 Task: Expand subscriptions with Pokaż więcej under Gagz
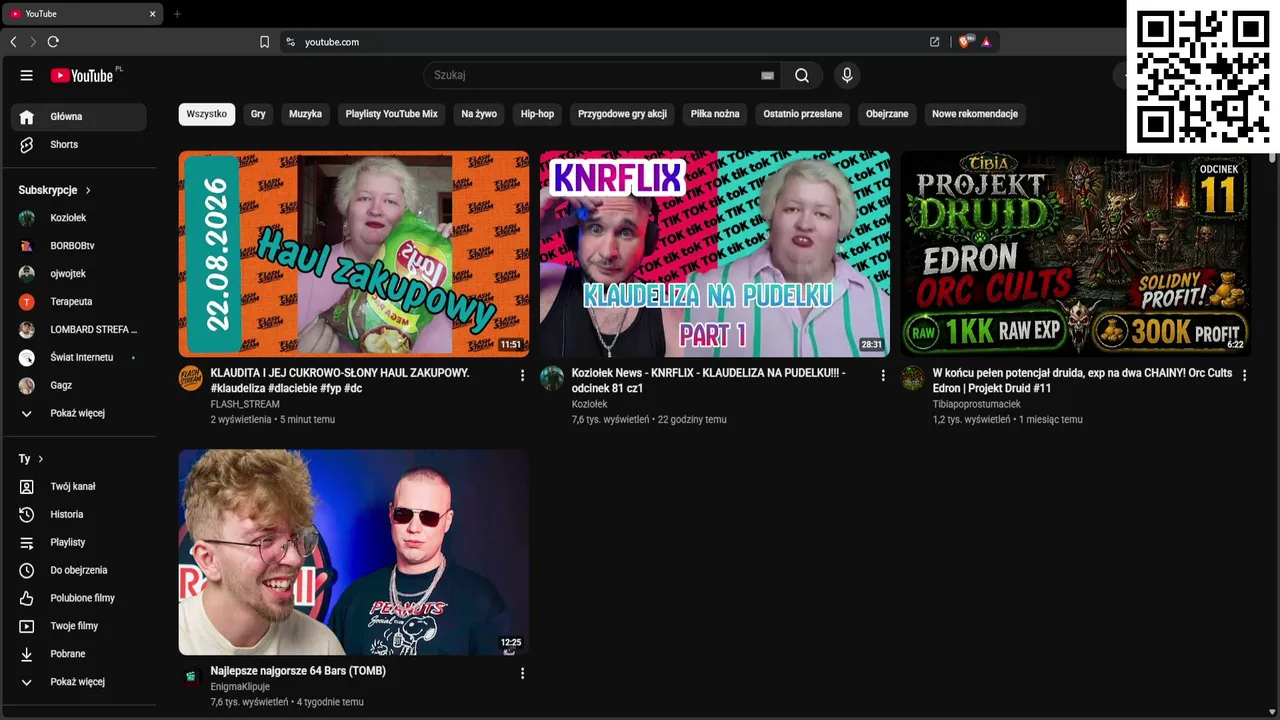tap(79, 413)
